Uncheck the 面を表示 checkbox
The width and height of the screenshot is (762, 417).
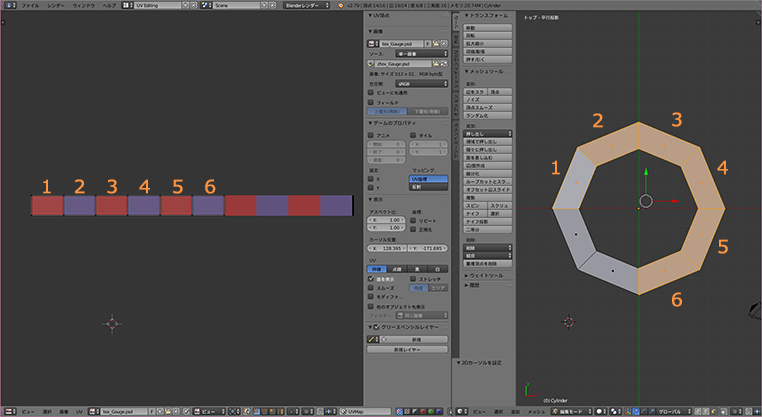[x=371, y=279]
